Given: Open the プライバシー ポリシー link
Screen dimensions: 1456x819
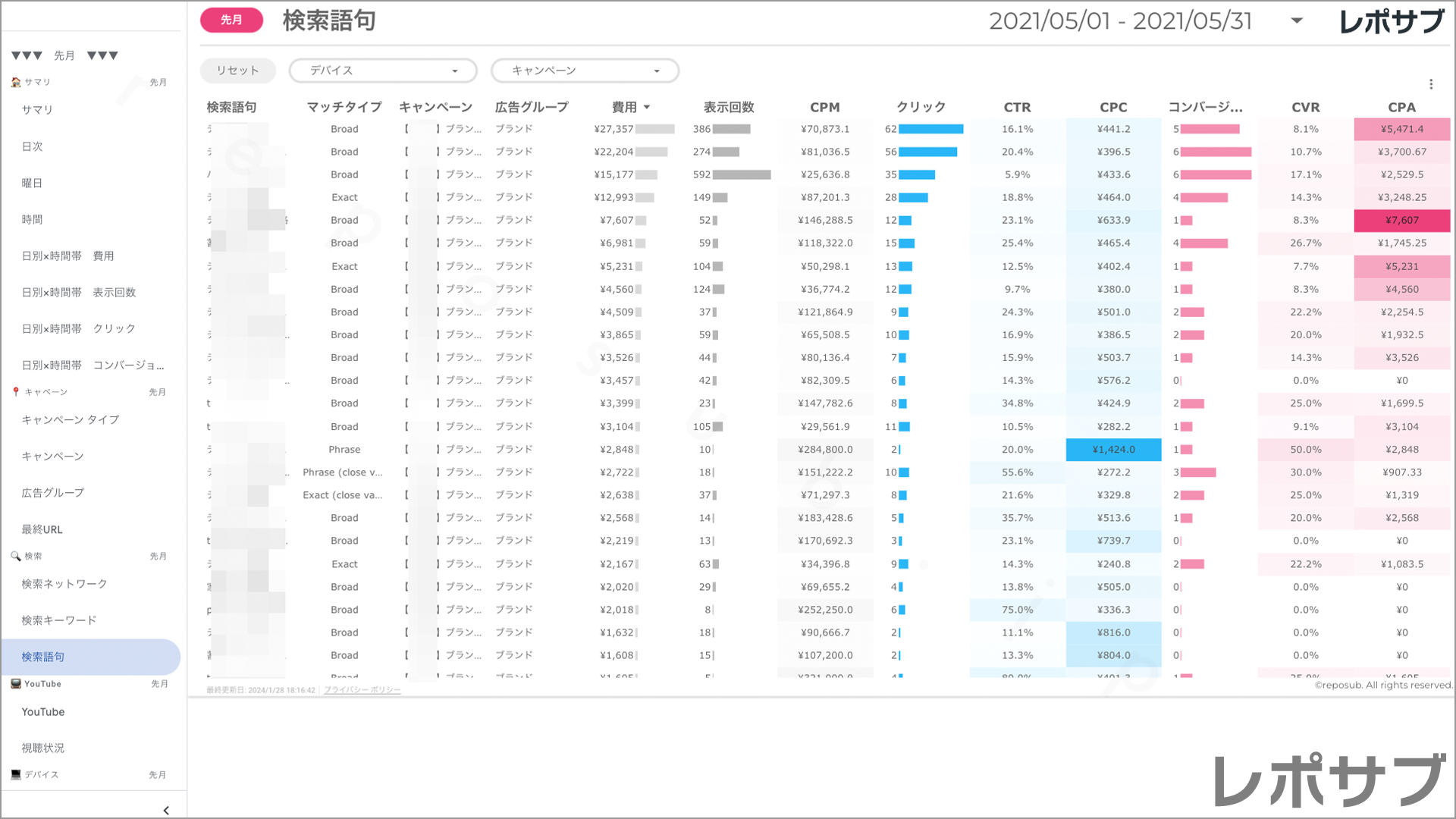Looking at the screenshot, I should click(x=362, y=690).
